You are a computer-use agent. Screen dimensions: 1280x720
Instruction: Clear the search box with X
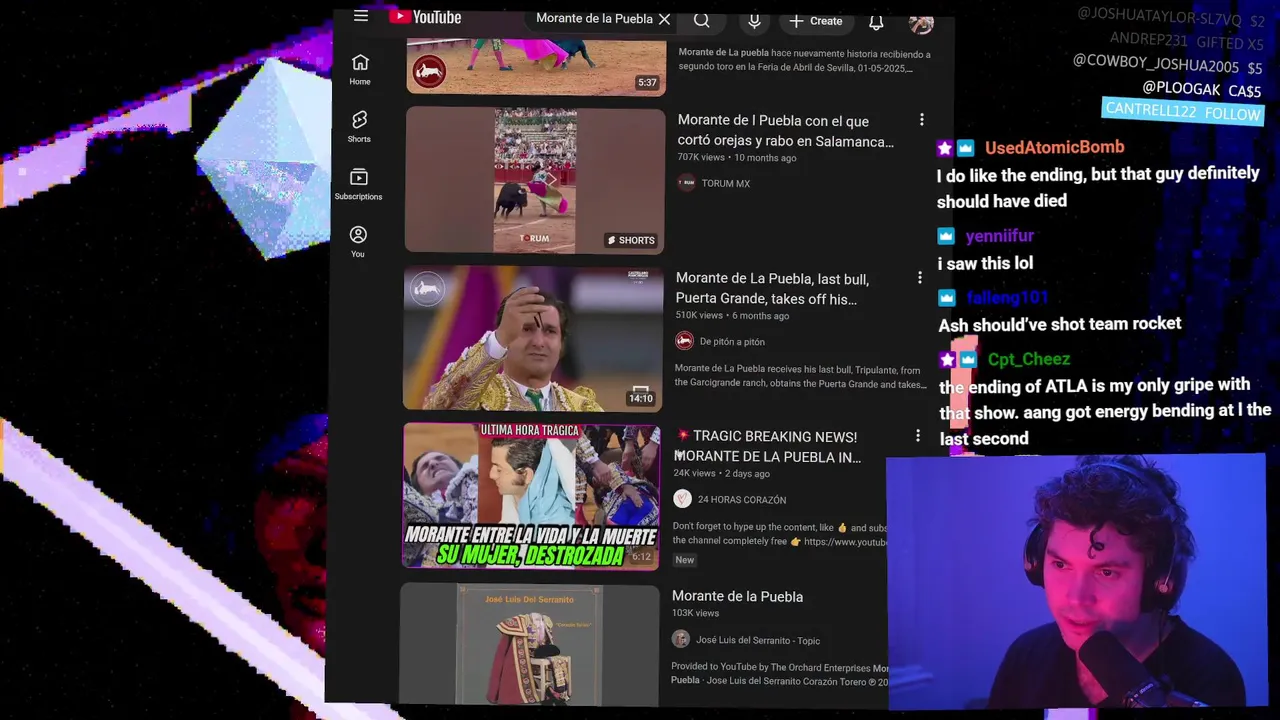(x=664, y=19)
